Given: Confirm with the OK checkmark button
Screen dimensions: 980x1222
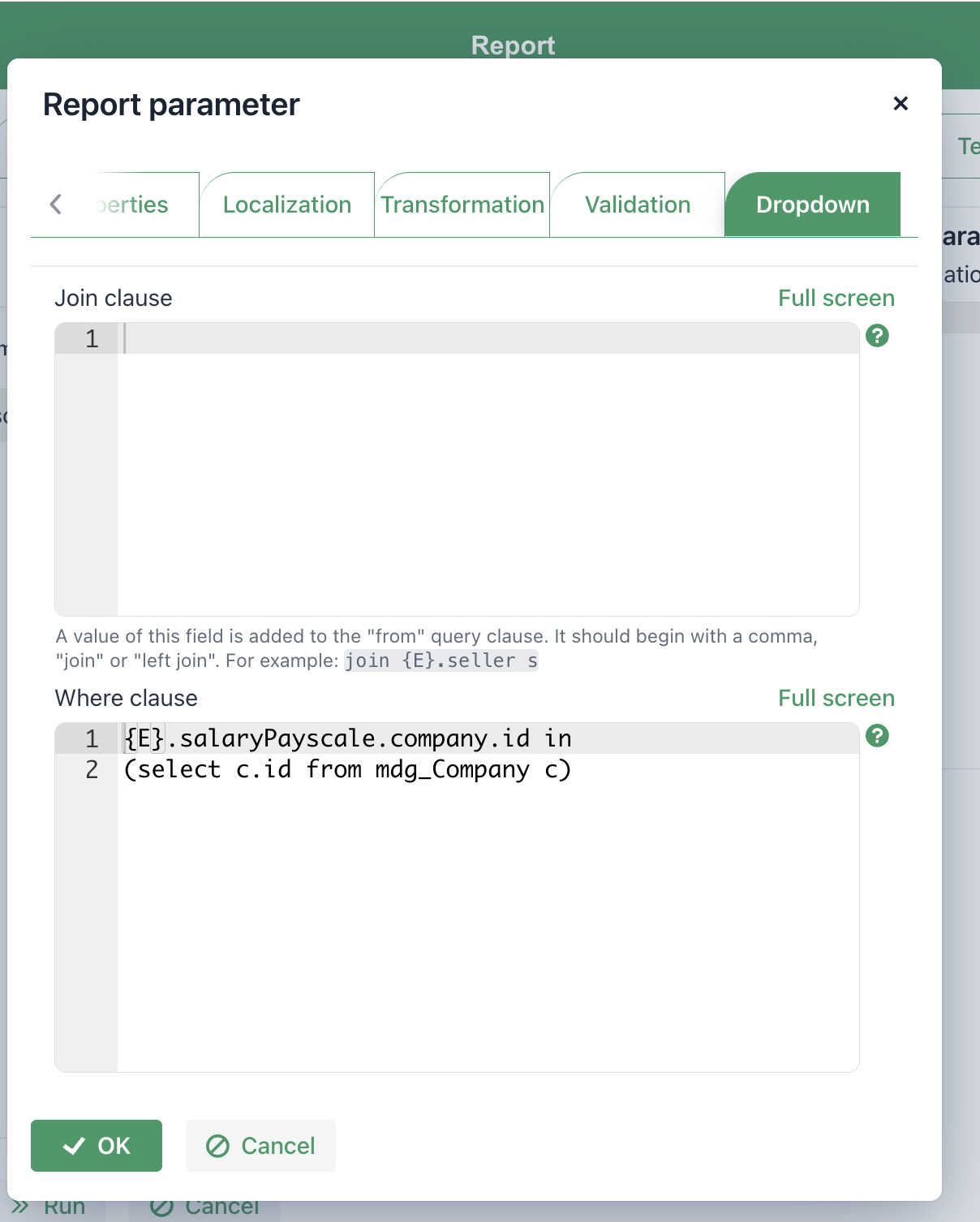Looking at the screenshot, I should pyautogui.click(x=97, y=1145).
